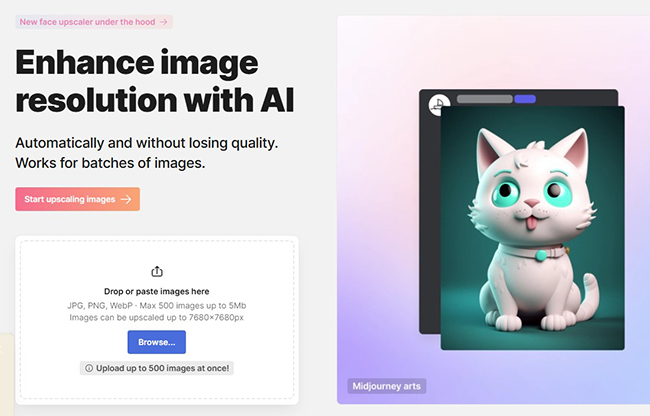Click arrow icon inside Start upscaling button

coord(126,199)
